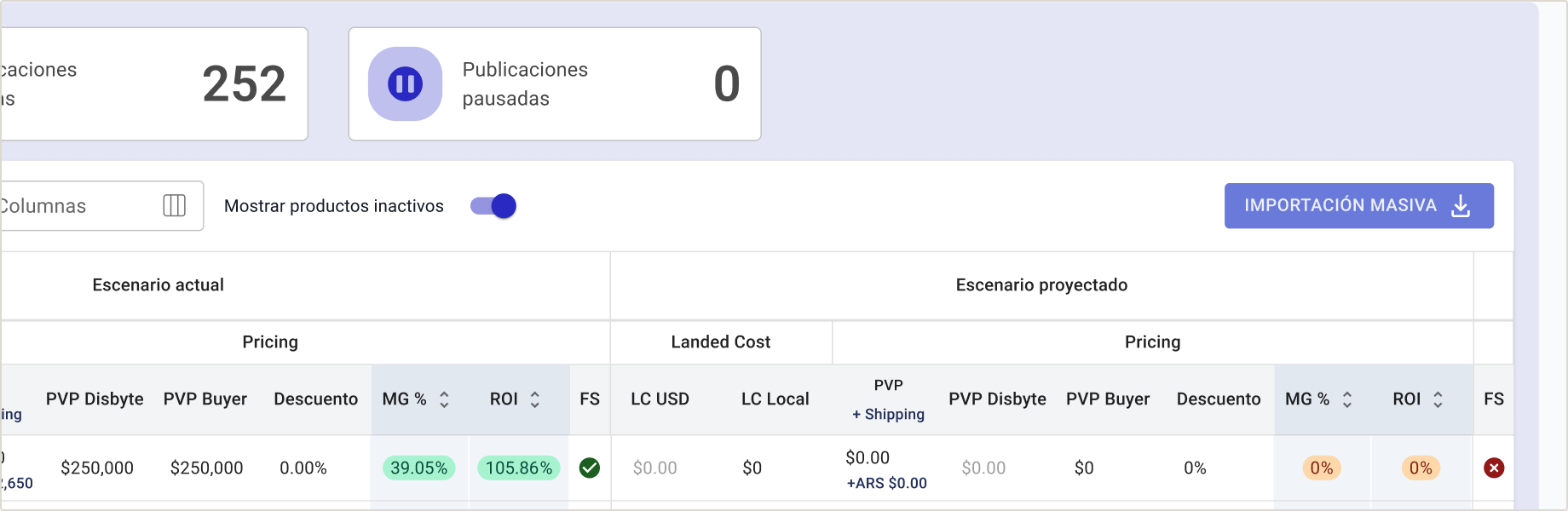Screen dimensions: 1568x511
Task: Click the projected 0% ROI badge
Action: 1421,468
